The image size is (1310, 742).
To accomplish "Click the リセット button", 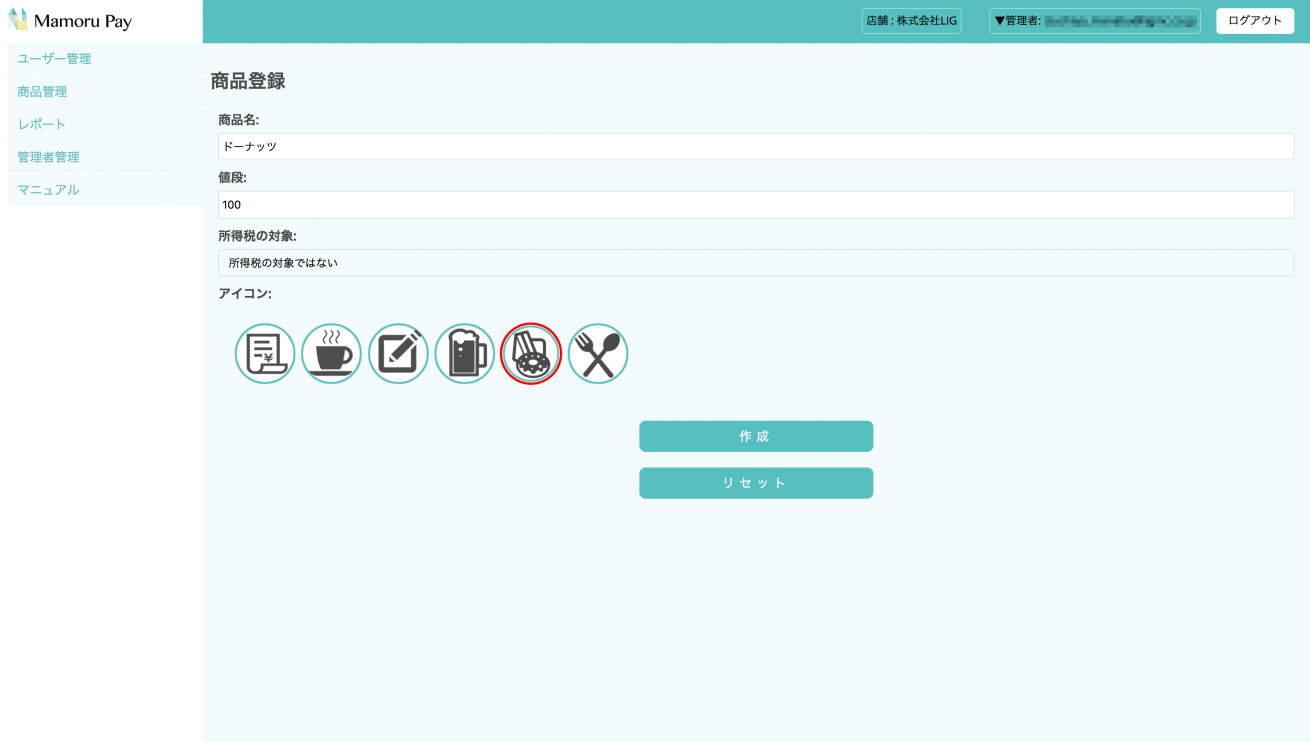I will pyautogui.click(x=756, y=483).
